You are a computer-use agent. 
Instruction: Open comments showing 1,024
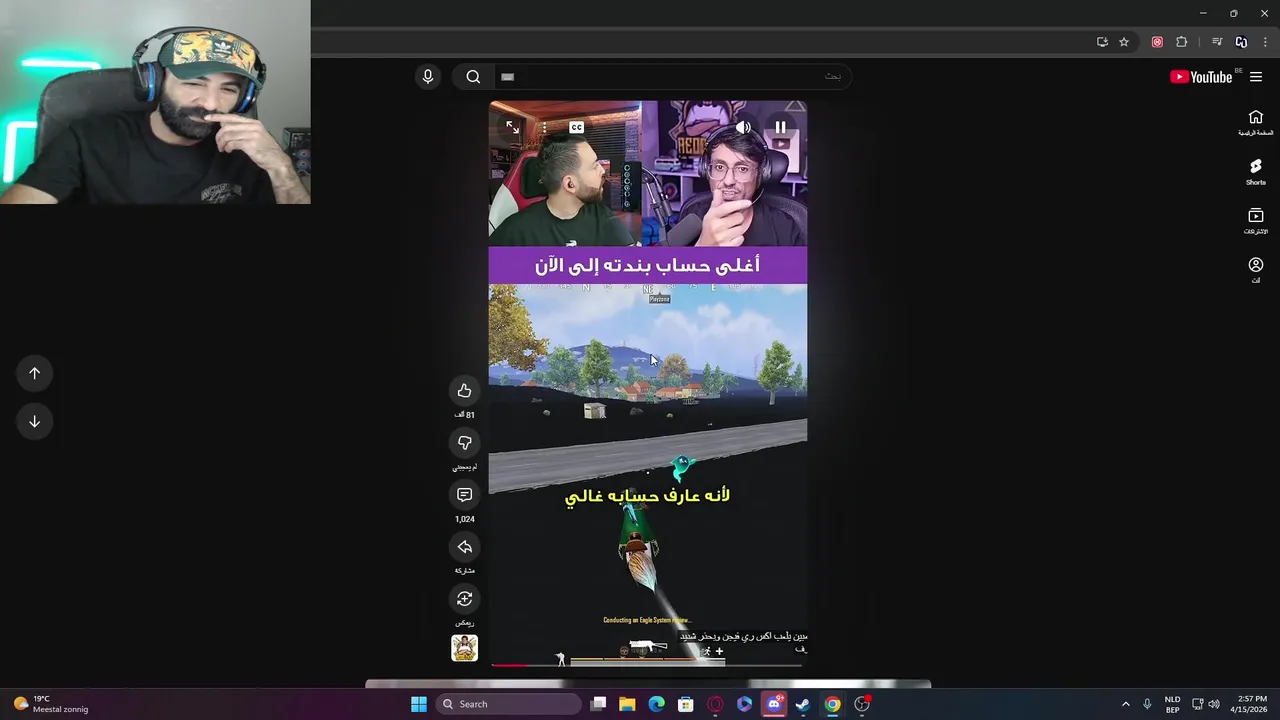point(464,495)
